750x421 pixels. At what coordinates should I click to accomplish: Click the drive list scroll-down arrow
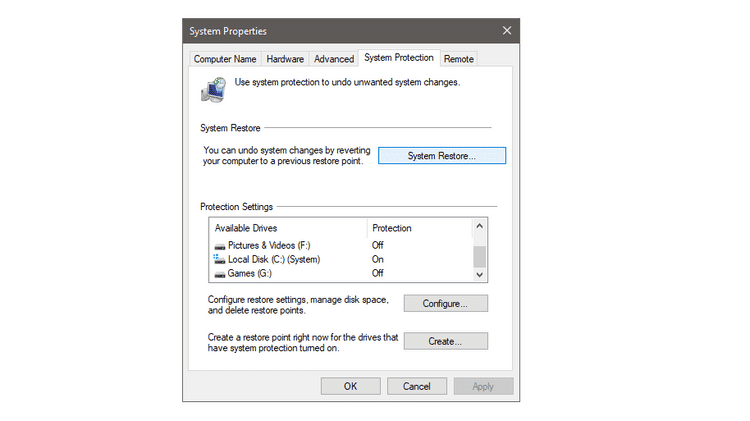(x=480, y=275)
